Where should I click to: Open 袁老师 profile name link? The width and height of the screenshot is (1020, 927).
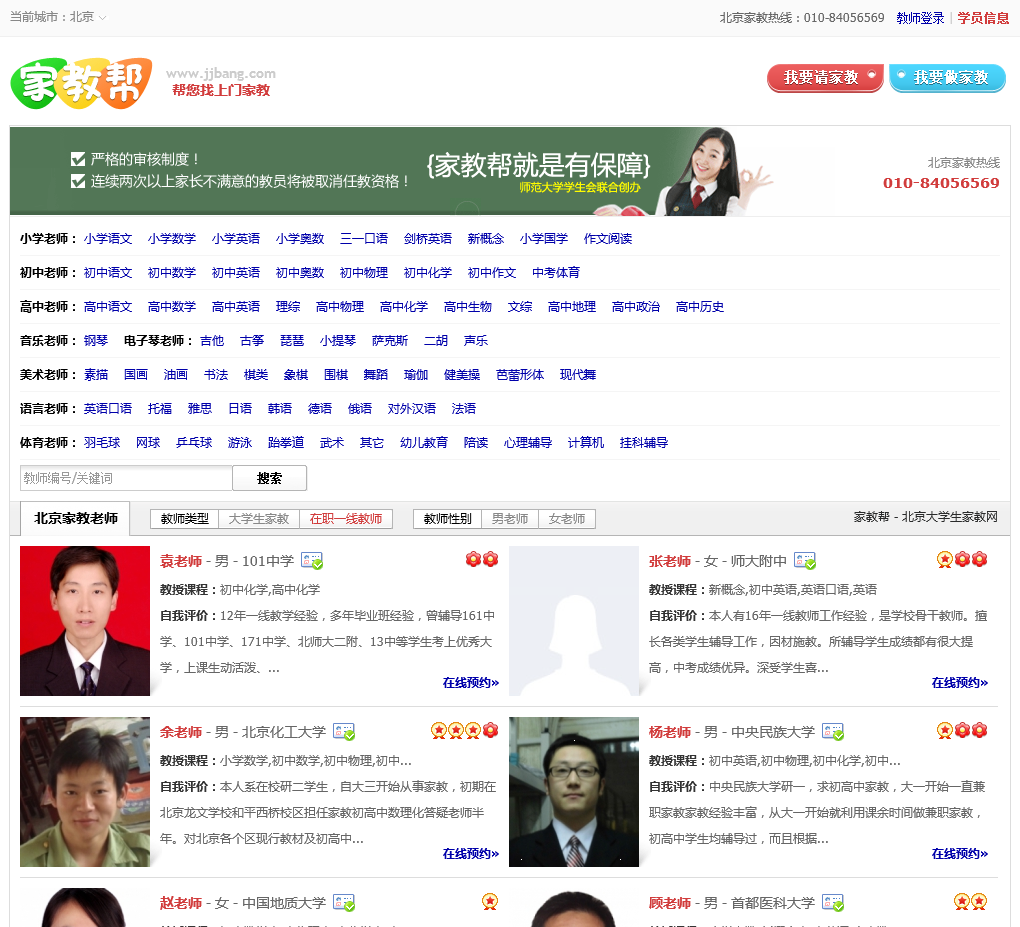tap(181, 561)
